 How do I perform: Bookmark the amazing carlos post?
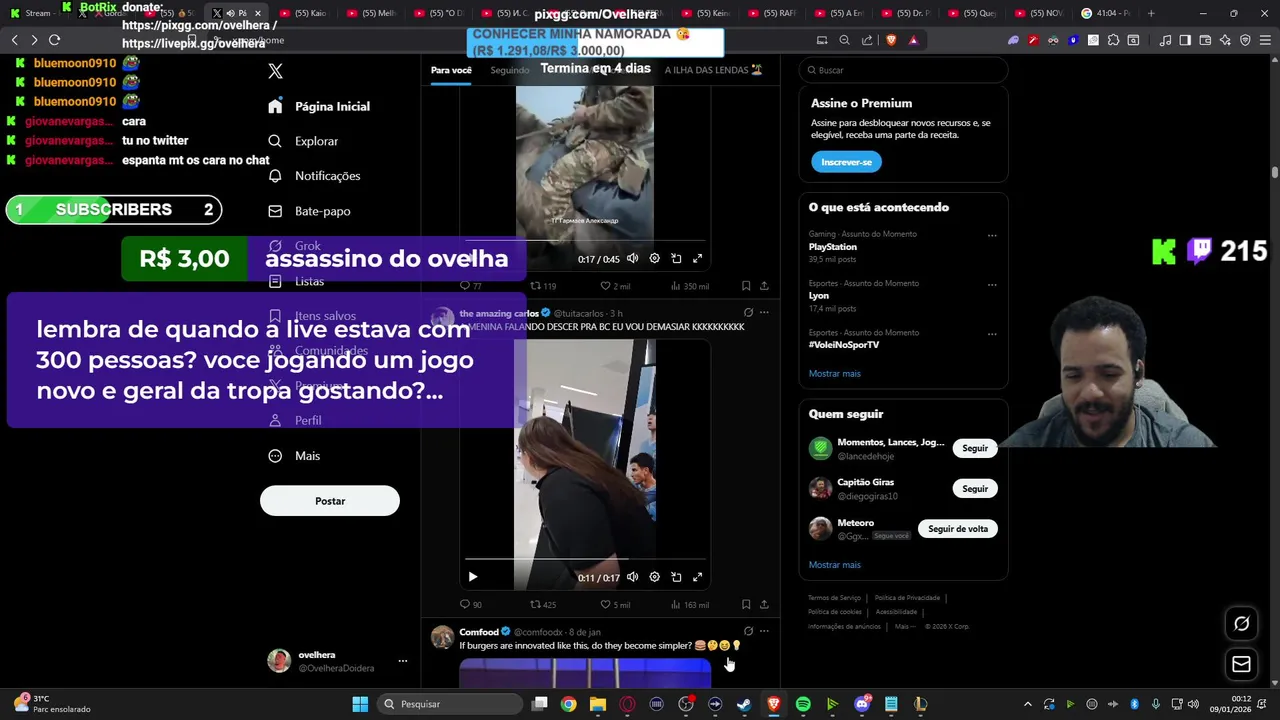click(746, 605)
